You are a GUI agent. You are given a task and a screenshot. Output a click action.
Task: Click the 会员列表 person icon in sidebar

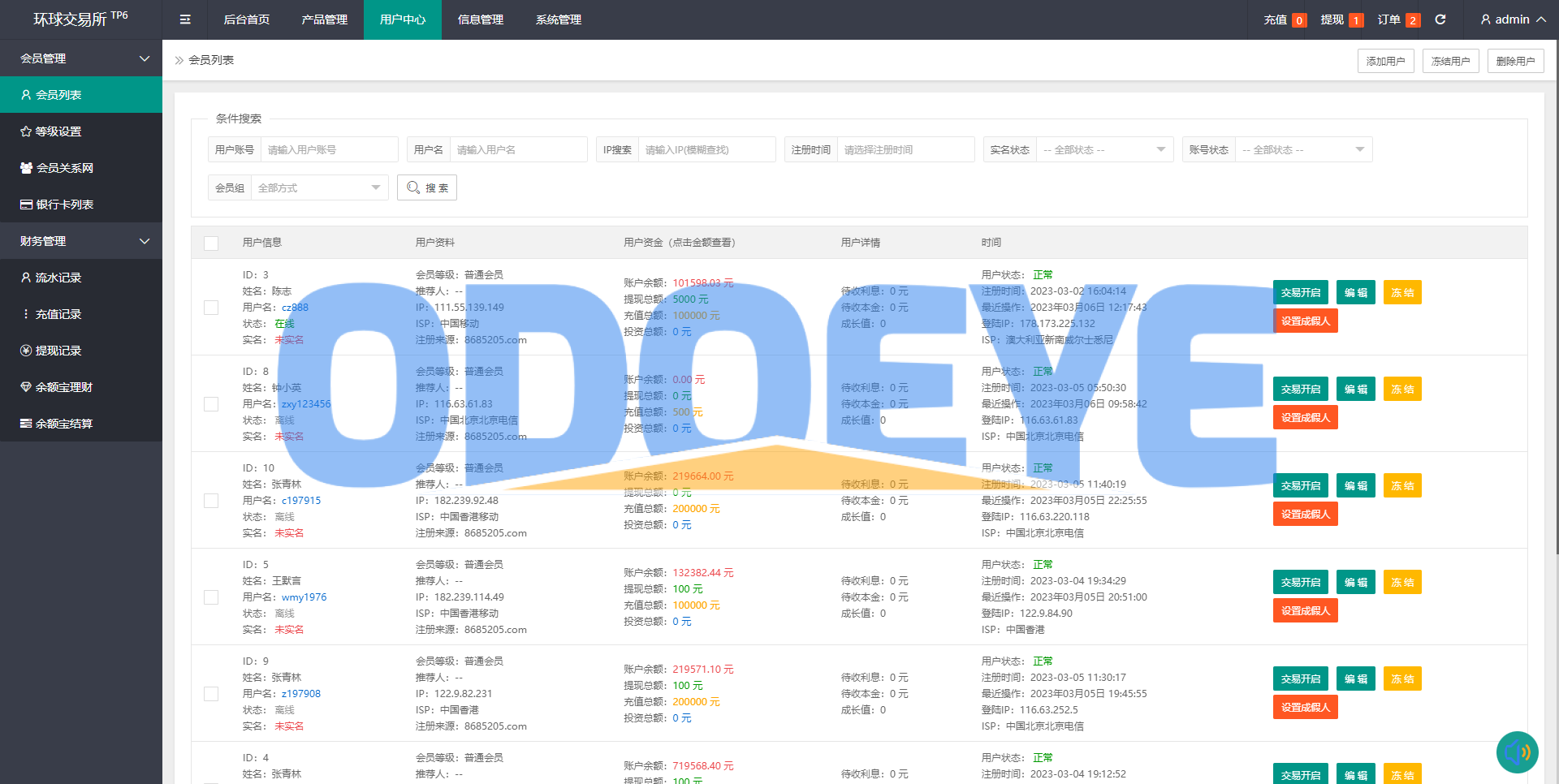(26, 95)
